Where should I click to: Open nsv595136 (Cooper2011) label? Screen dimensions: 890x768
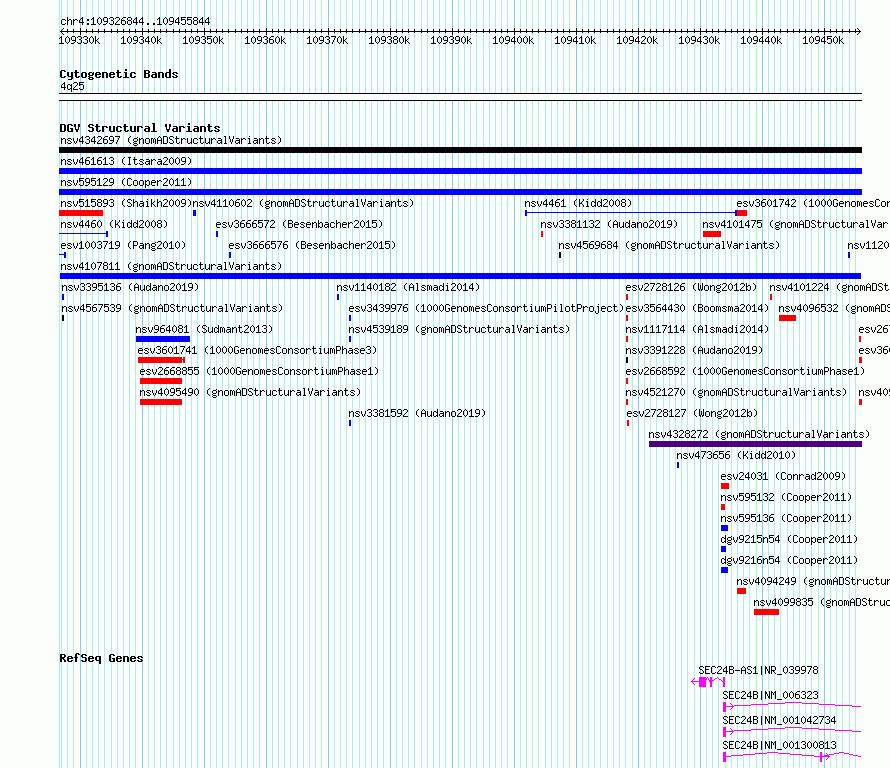[x=786, y=518]
